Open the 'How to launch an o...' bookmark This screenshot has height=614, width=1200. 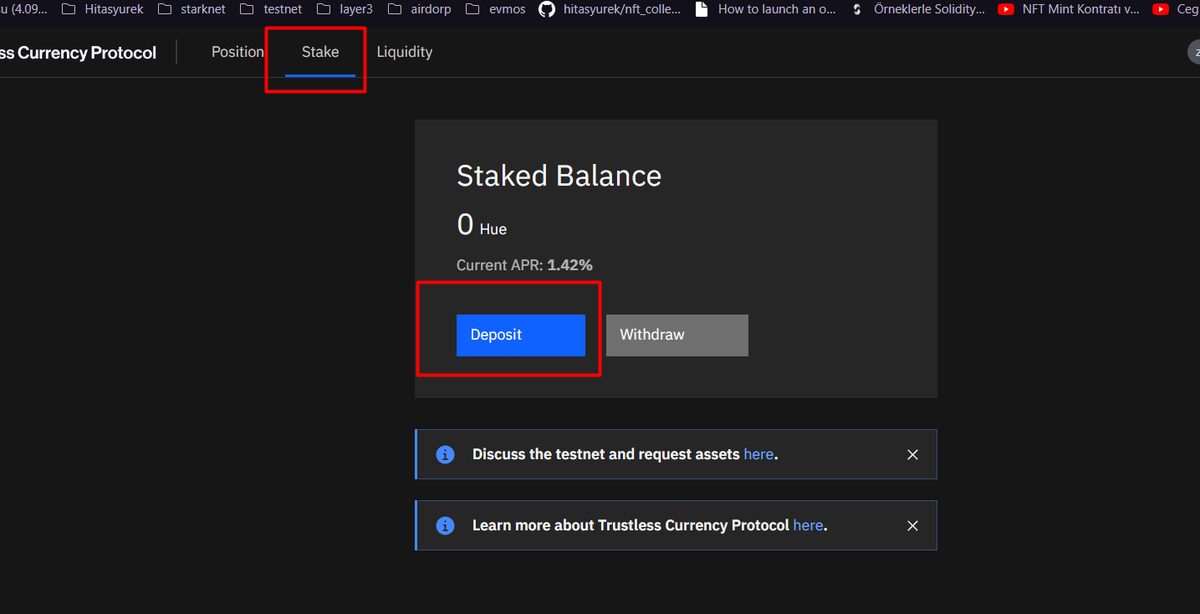tap(764, 9)
